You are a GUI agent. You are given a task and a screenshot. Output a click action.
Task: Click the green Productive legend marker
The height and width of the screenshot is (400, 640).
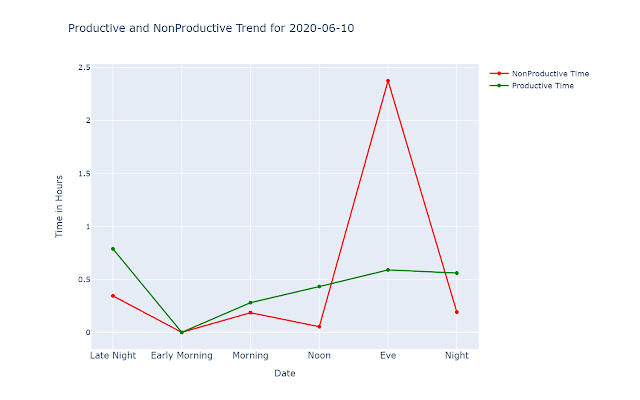[499, 86]
